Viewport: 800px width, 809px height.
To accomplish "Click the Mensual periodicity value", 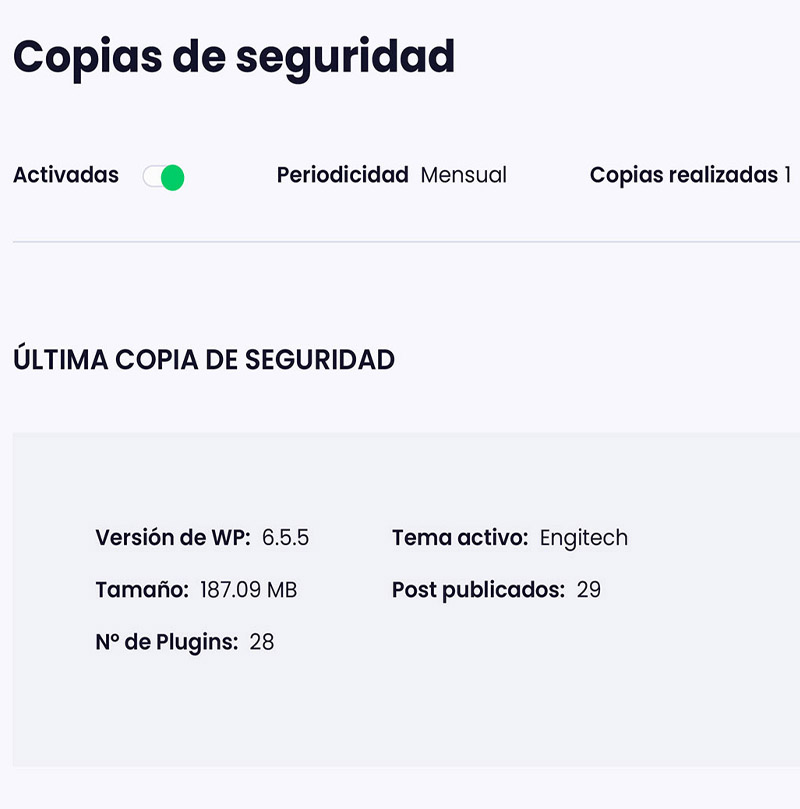I will (x=463, y=175).
